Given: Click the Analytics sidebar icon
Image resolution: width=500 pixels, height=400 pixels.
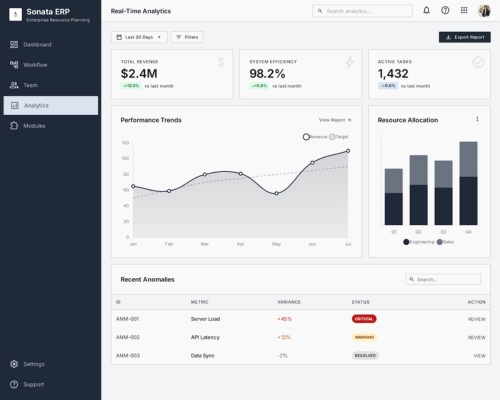Looking at the screenshot, I should (15, 105).
